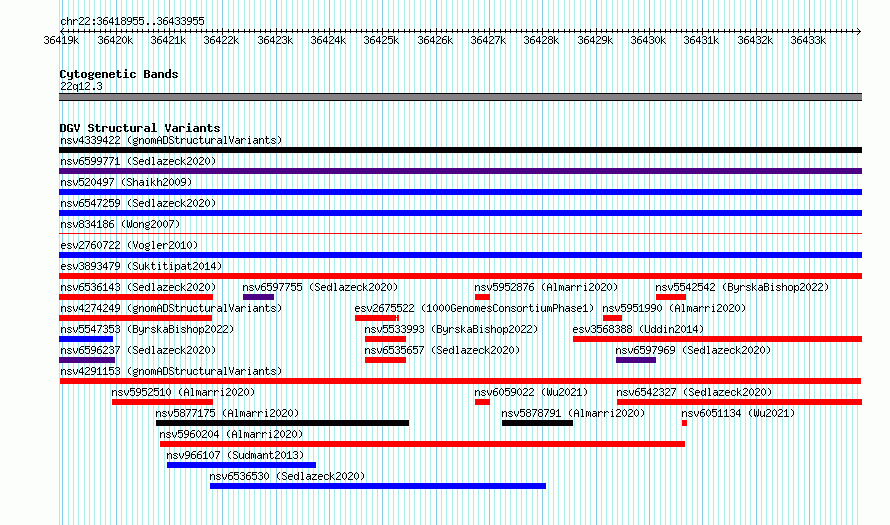Select nsv6542327 (Sedlazeck2020) label

(x=694, y=392)
